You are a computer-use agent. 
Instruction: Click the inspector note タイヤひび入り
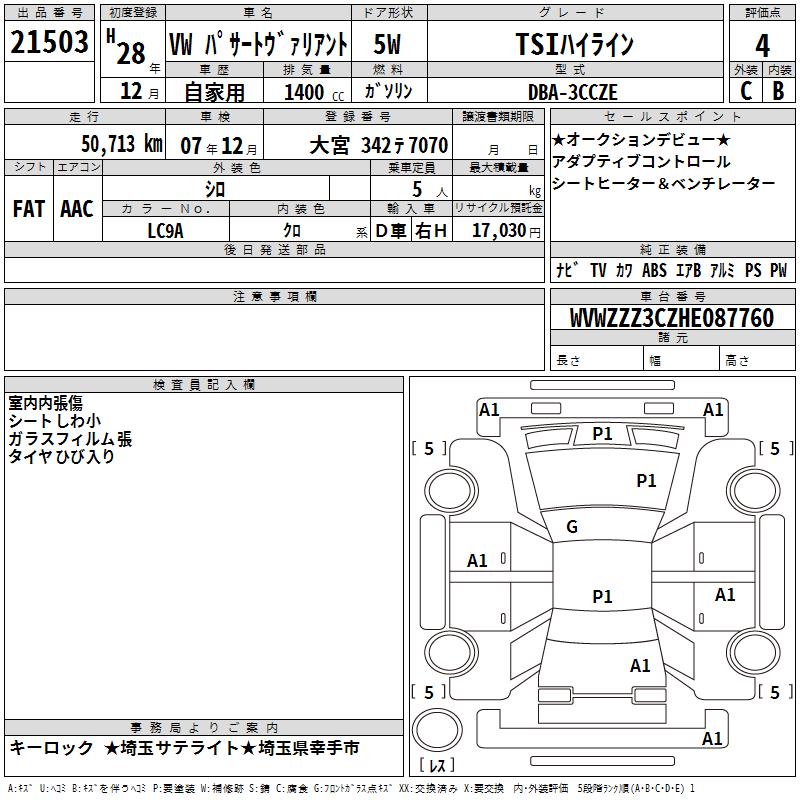[61, 457]
